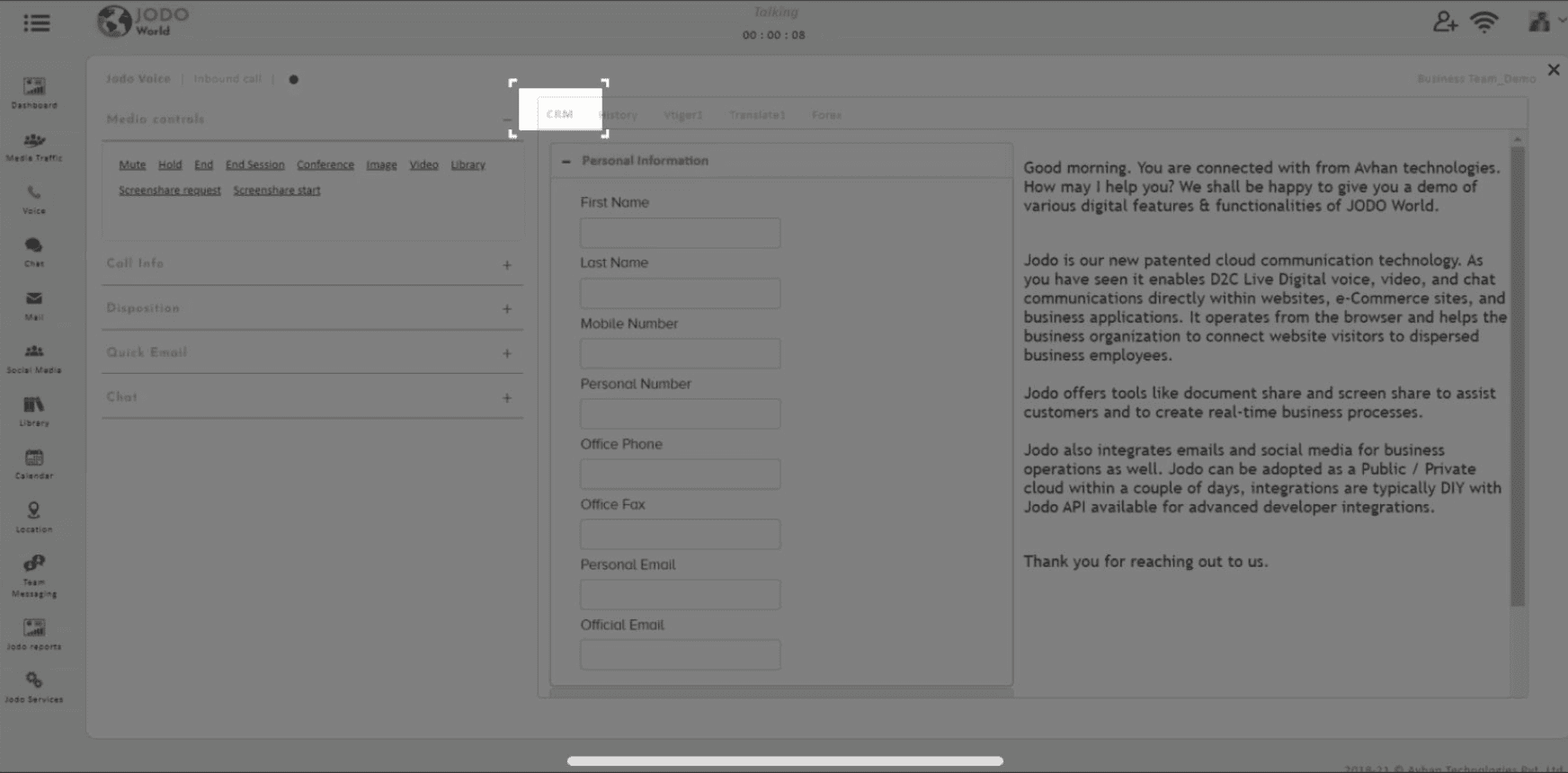The width and height of the screenshot is (1568, 773).
Task: Collapse the Media controls section
Action: 507,120
